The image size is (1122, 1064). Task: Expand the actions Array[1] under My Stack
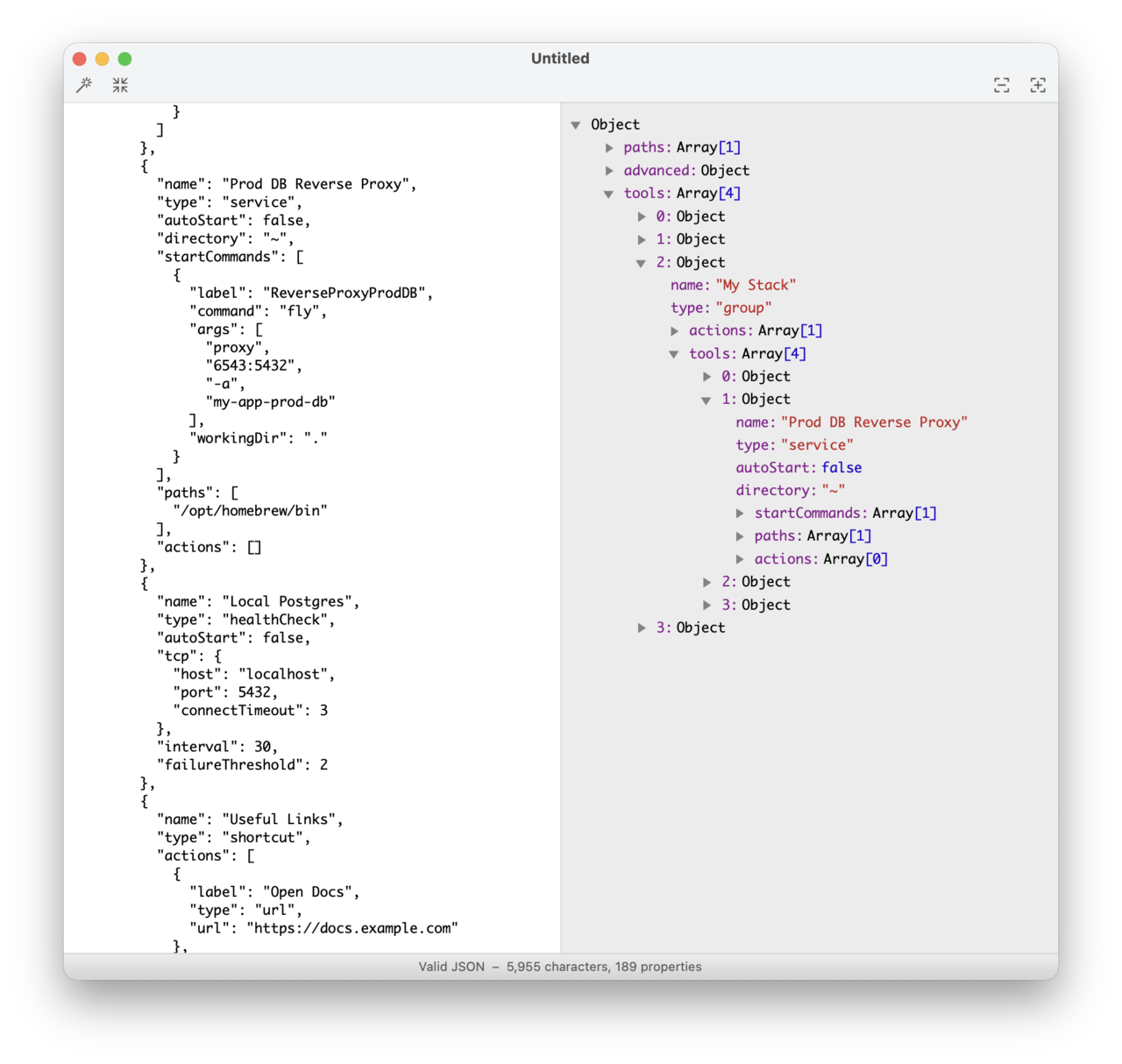[x=674, y=331]
